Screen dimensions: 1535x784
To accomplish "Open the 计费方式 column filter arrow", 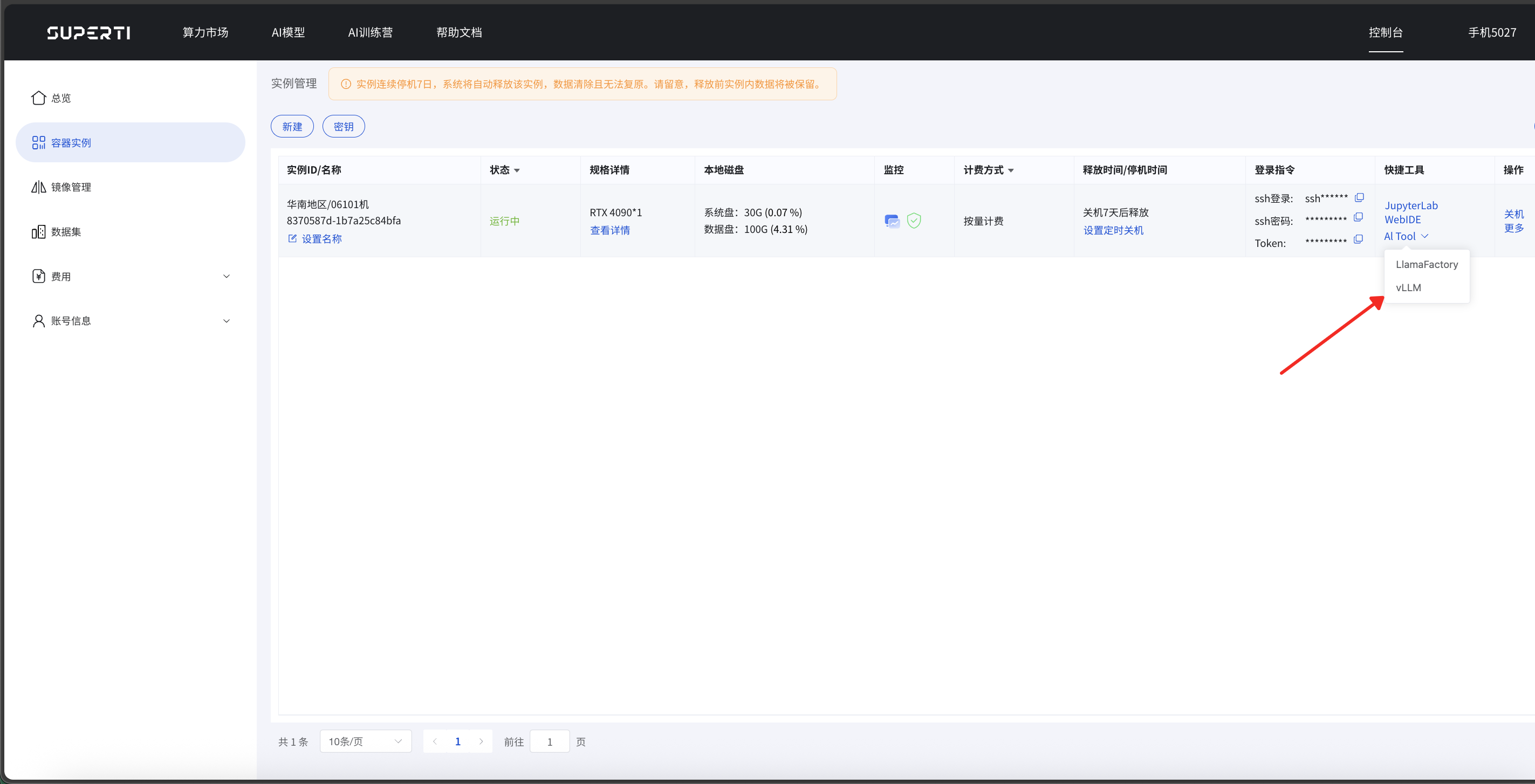I will pos(1011,170).
